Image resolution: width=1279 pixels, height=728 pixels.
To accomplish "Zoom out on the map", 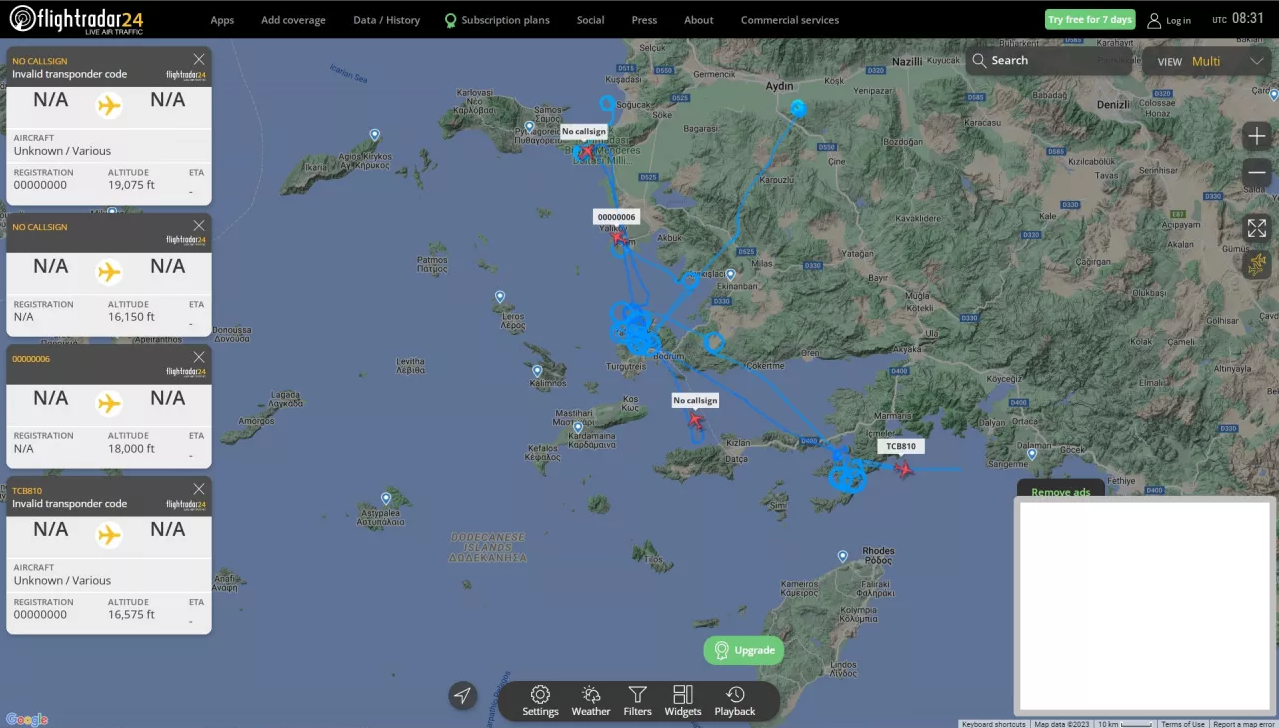I will [1257, 174].
